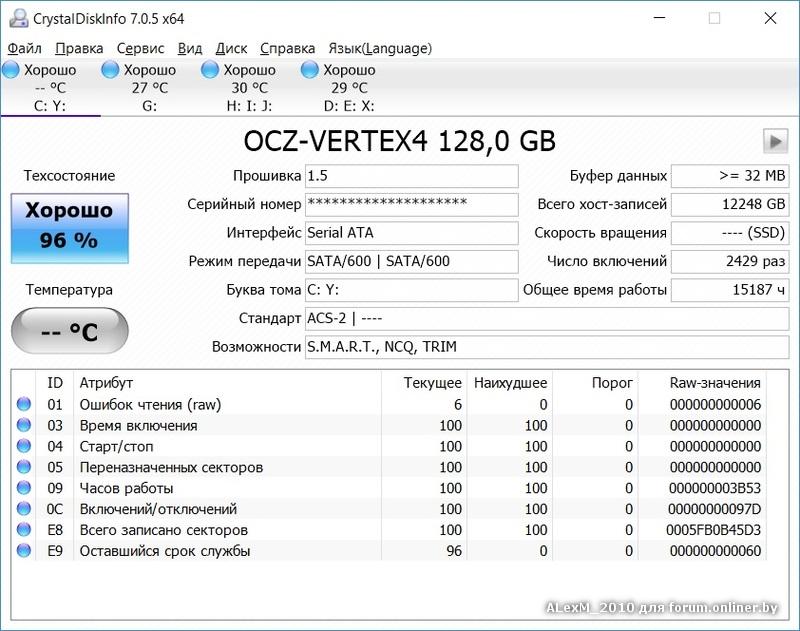Click the CrystalDiskInfo title bar app icon
This screenshot has height=631, width=800.
pyautogui.click(x=19, y=18)
